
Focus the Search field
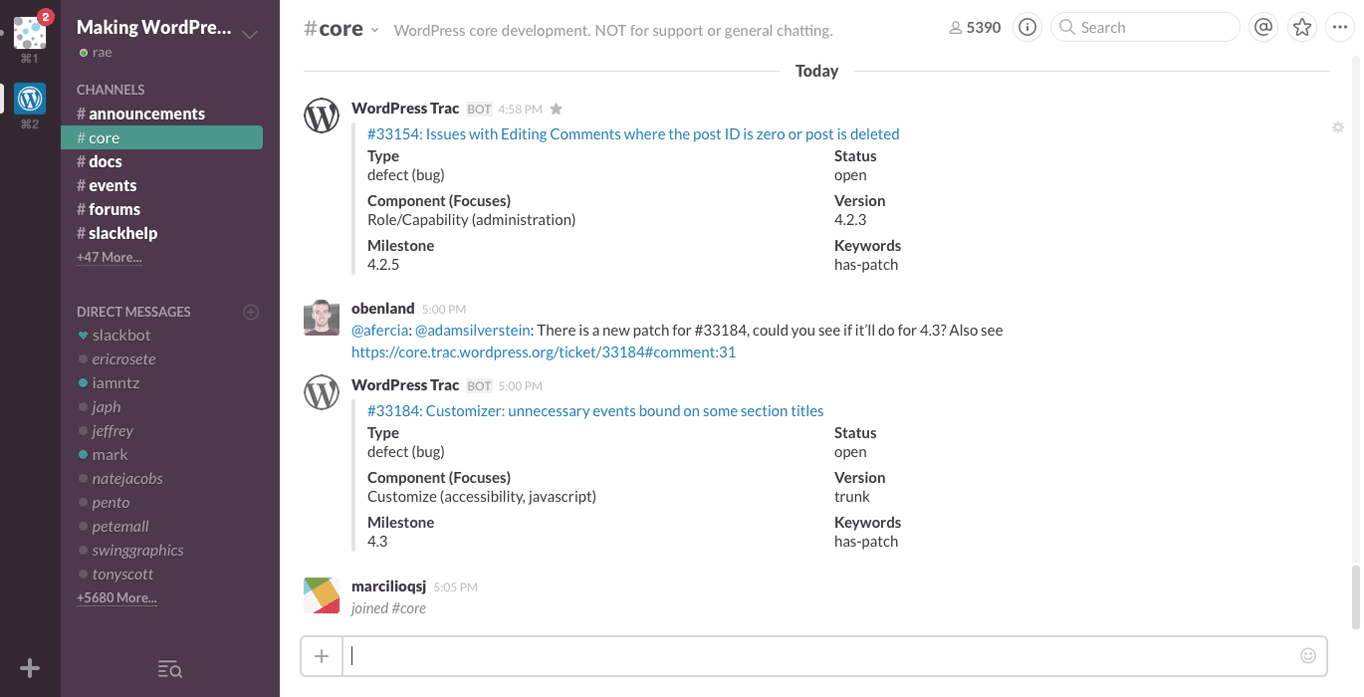[1150, 27]
